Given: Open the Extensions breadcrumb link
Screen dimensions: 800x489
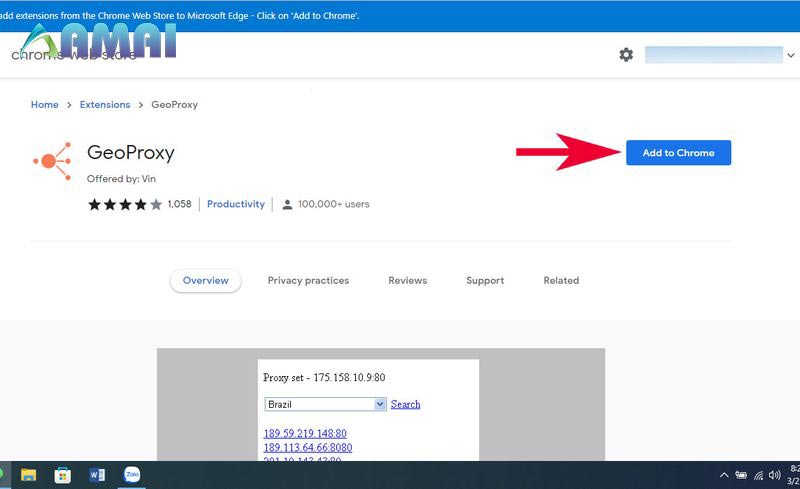Looking at the screenshot, I should coord(105,105).
